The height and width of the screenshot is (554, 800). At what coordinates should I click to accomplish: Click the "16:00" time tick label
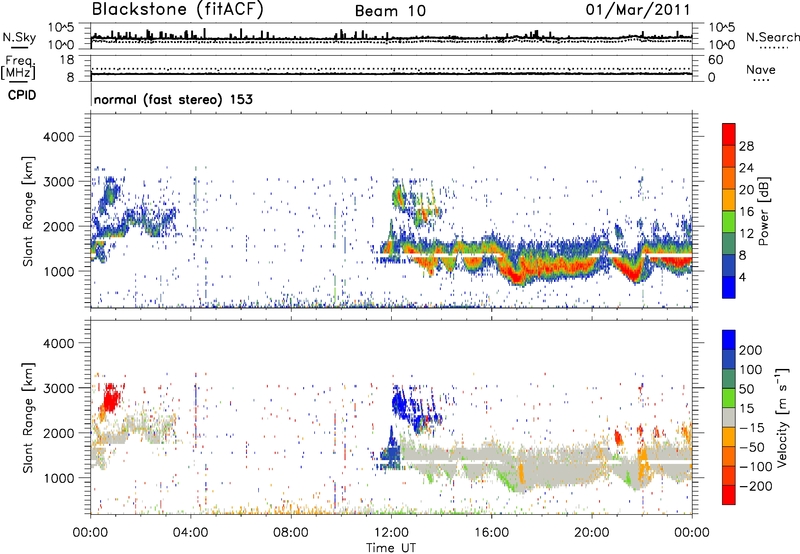[491, 533]
